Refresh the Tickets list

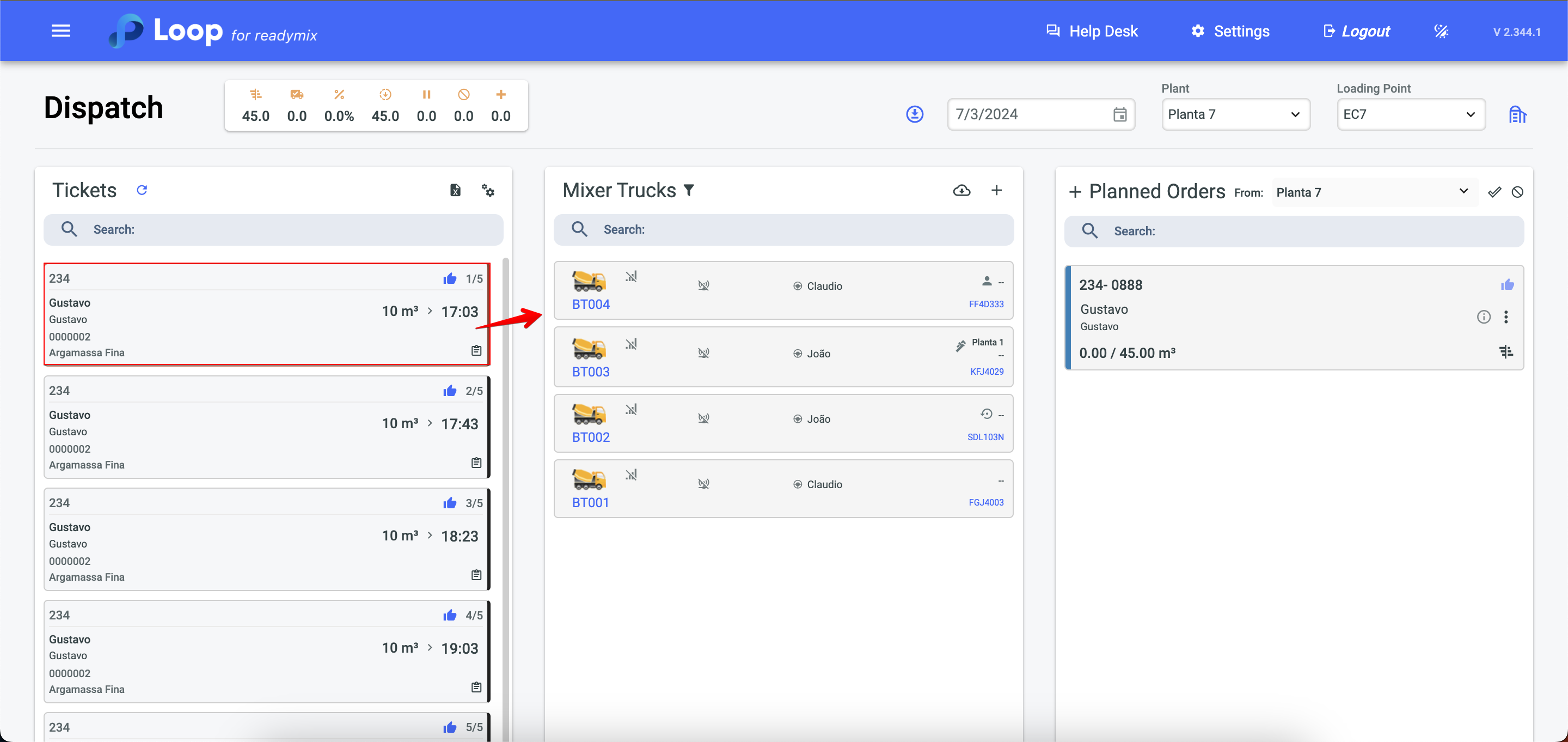point(142,190)
